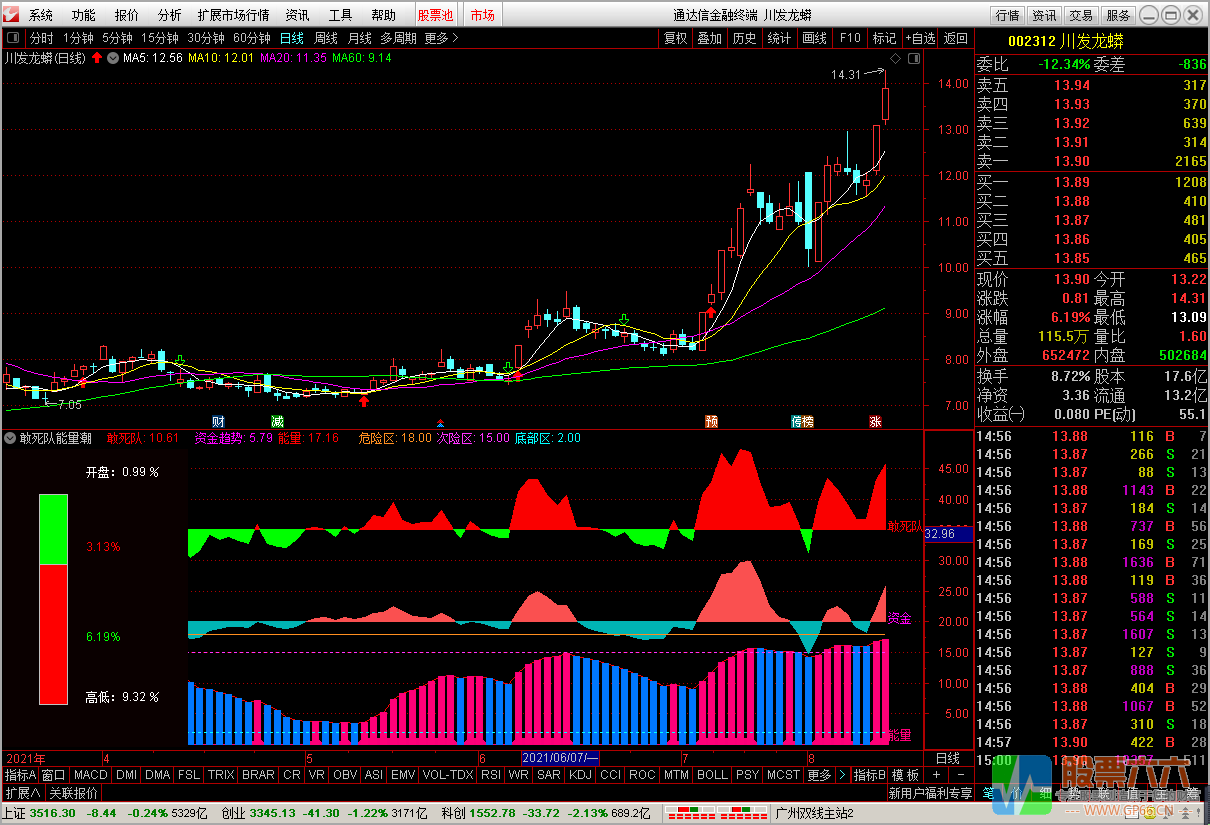1210x825 pixels.
Task: Open the MA indicator round dropdown icon
Action: tap(113, 58)
